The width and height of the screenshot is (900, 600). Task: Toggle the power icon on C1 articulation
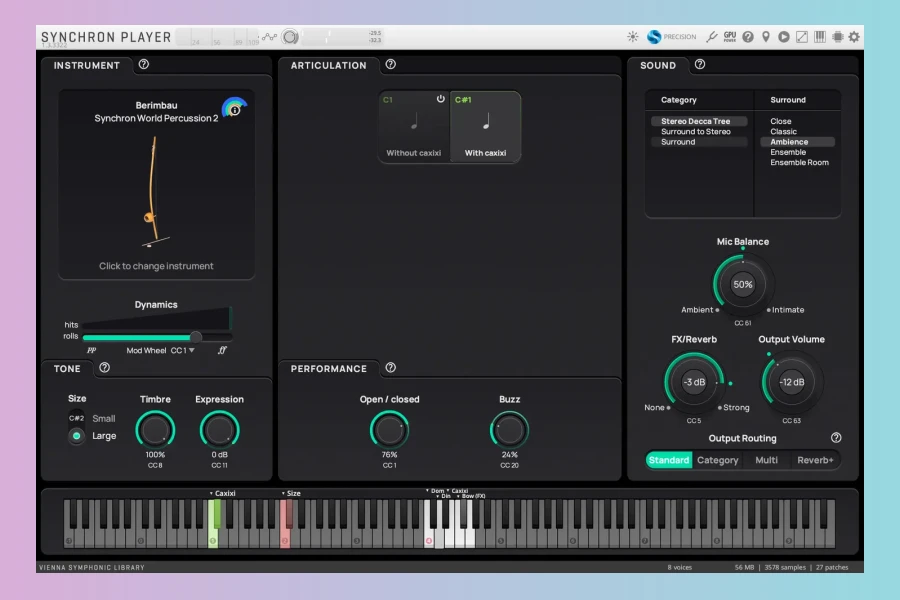pos(440,99)
